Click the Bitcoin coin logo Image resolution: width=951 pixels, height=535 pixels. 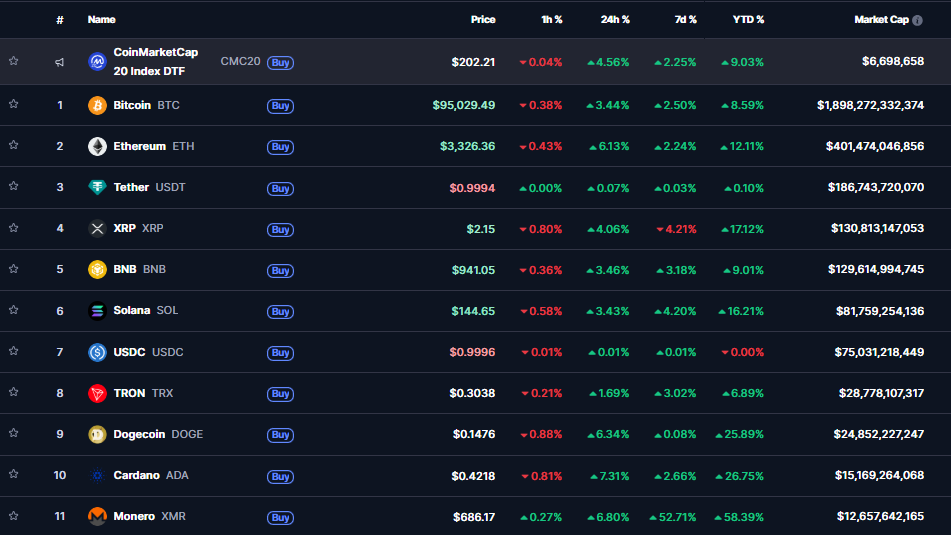click(97, 105)
